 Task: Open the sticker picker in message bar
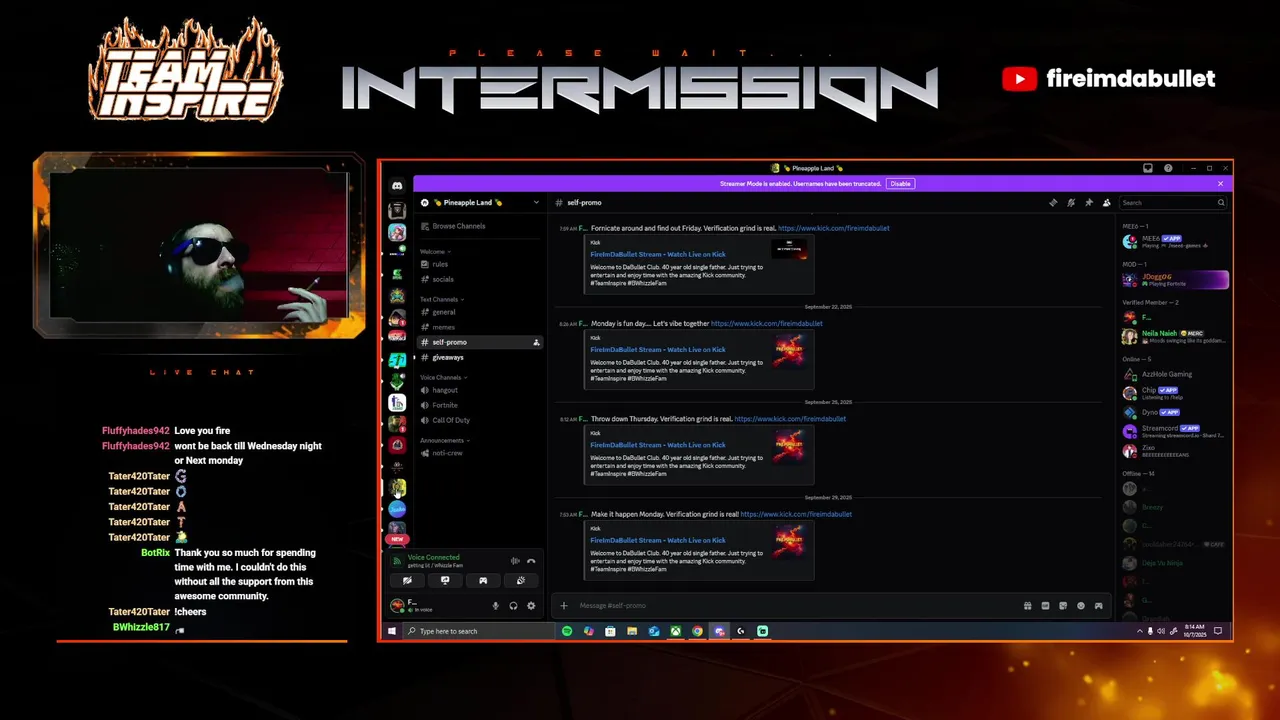coord(1063,606)
